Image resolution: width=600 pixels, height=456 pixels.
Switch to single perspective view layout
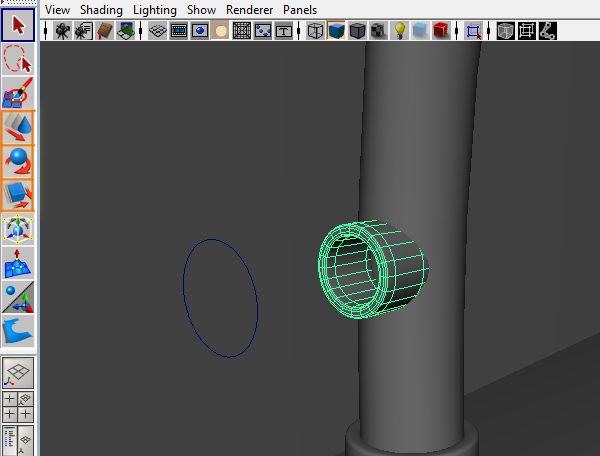(x=18, y=373)
